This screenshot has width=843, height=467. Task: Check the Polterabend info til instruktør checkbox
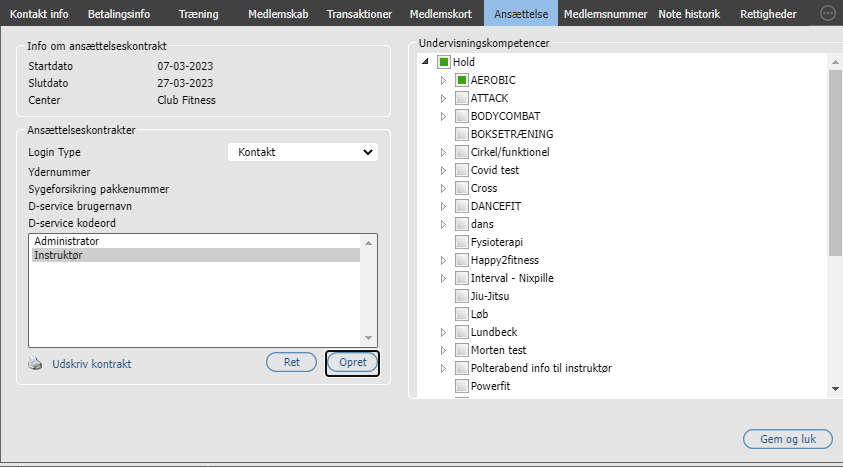[x=461, y=368]
